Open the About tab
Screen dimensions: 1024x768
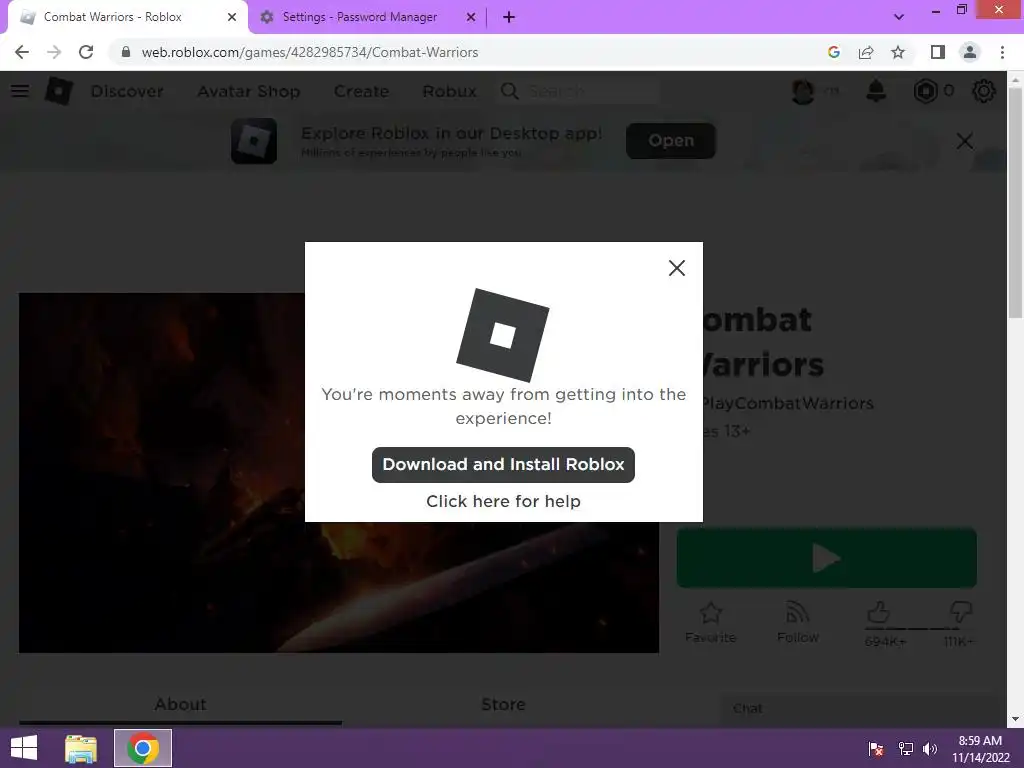pyautogui.click(x=180, y=705)
